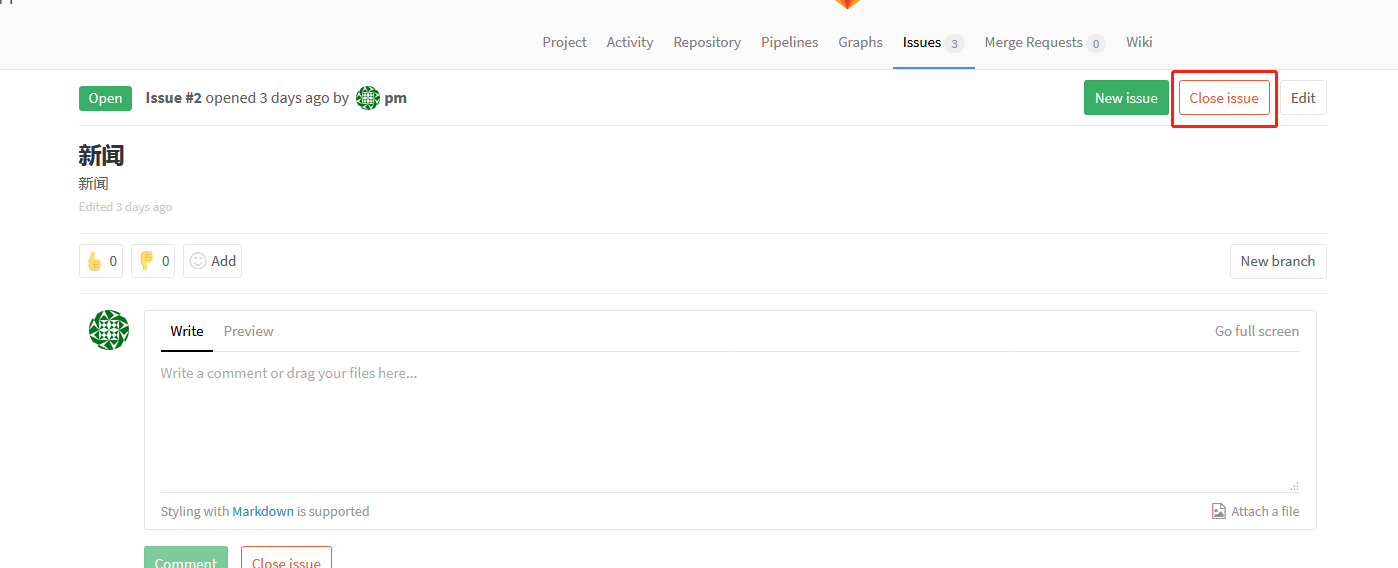
Task: Create a New branch for the issue
Action: [1278, 261]
